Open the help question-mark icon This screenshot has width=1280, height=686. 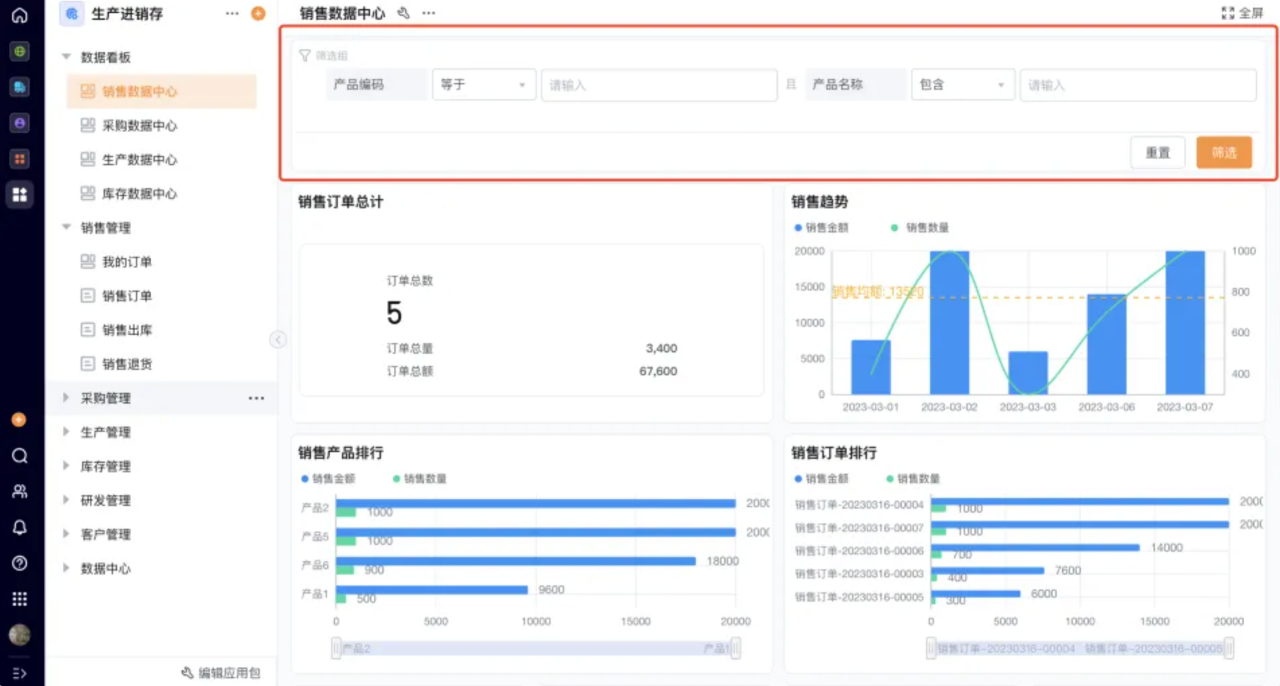pos(19,563)
